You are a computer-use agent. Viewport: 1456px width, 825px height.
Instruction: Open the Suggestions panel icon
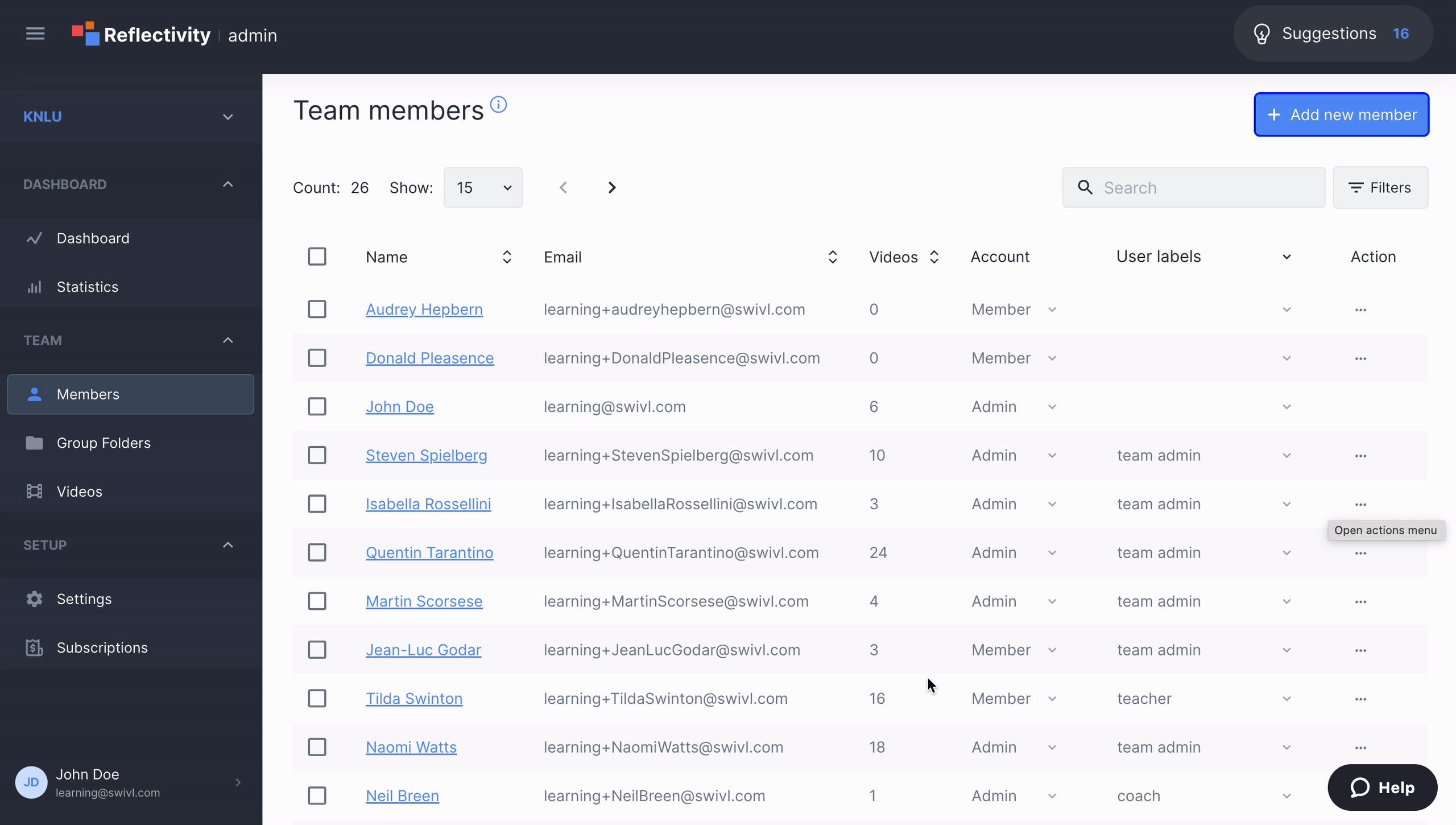[1262, 33]
